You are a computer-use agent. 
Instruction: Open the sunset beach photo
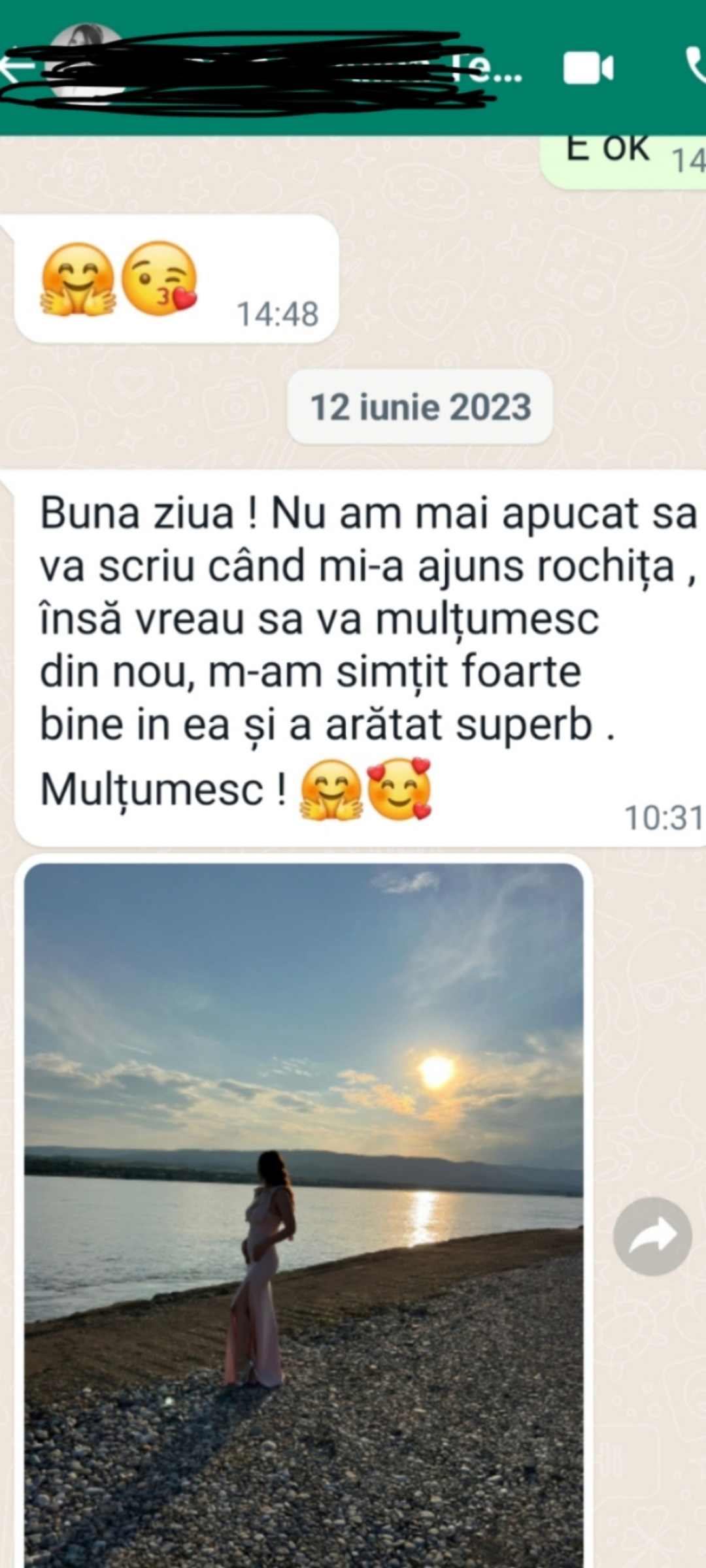pos(303,1215)
